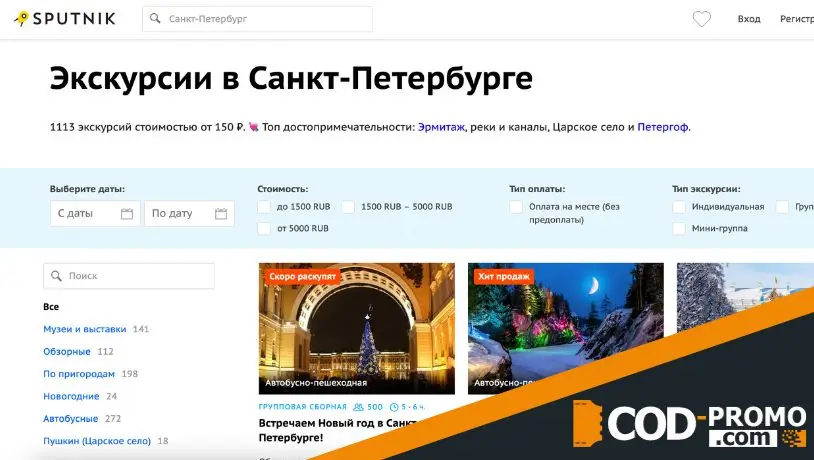
Task: Open favorites via heart icon
Action: 701,19
